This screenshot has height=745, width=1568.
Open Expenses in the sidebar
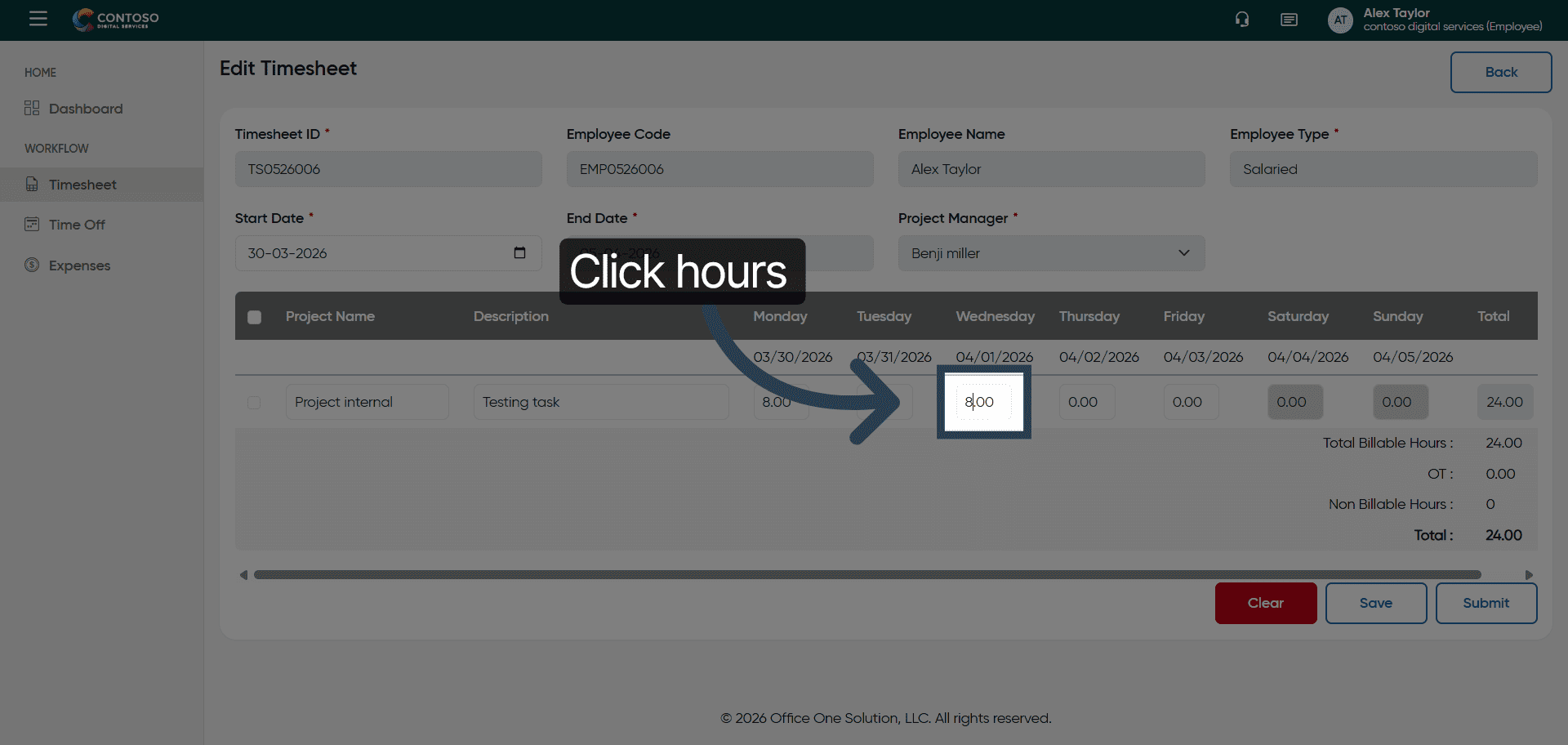(x=79, y=265)
